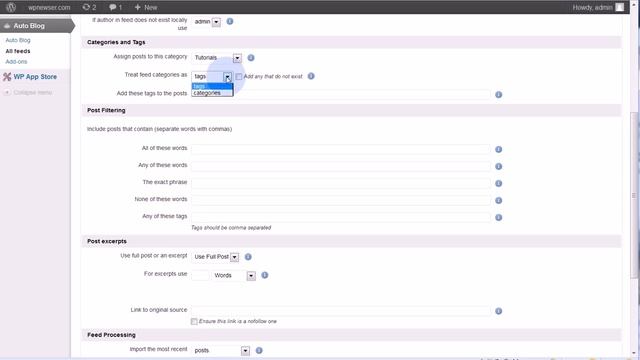Click Link to original source field

340,311
